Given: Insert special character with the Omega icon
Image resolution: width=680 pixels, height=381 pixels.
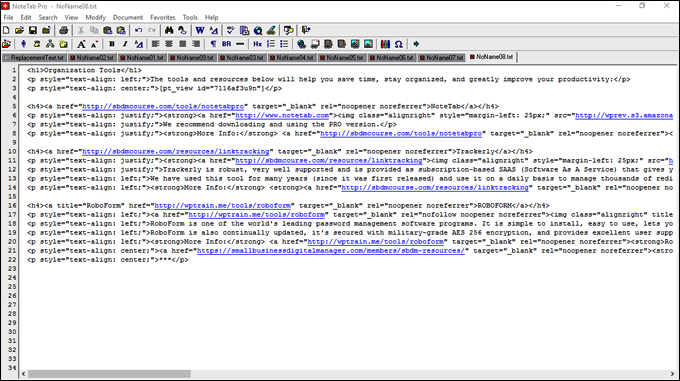Looking at the screenshot, I should [399, 44].
